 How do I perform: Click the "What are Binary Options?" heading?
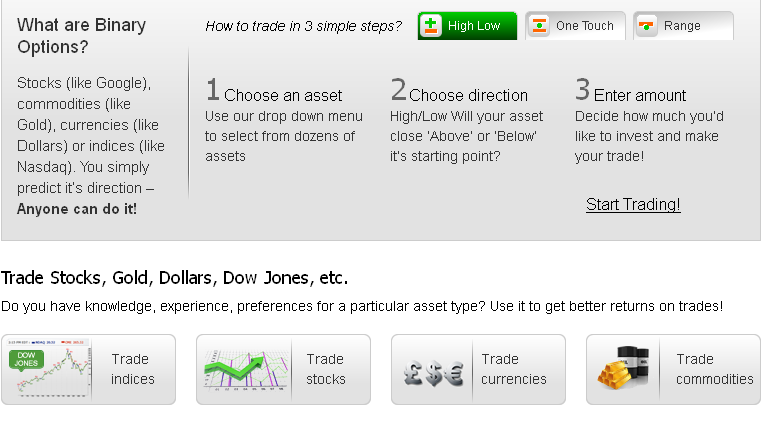[x=81, y=35]
